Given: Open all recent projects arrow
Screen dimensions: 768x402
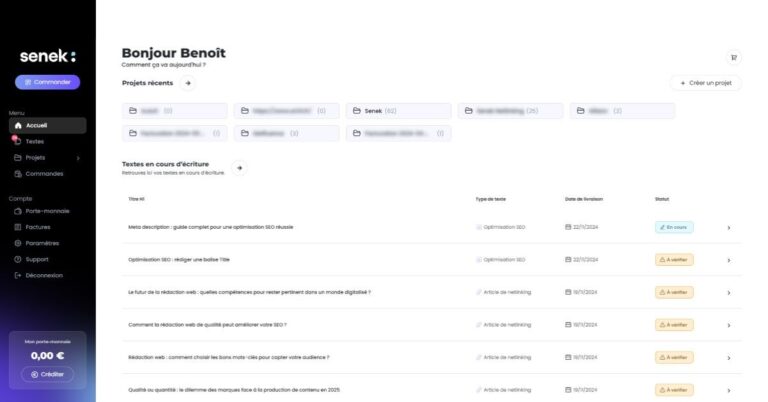Looking at the screenshot, I should 188,83.
